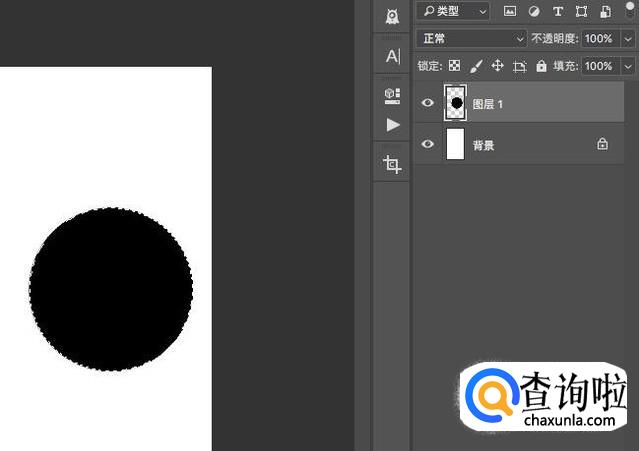This screenshot has width=639, height=451.
Task: Open the Character panel A| icon
Action: coord(393,56)
